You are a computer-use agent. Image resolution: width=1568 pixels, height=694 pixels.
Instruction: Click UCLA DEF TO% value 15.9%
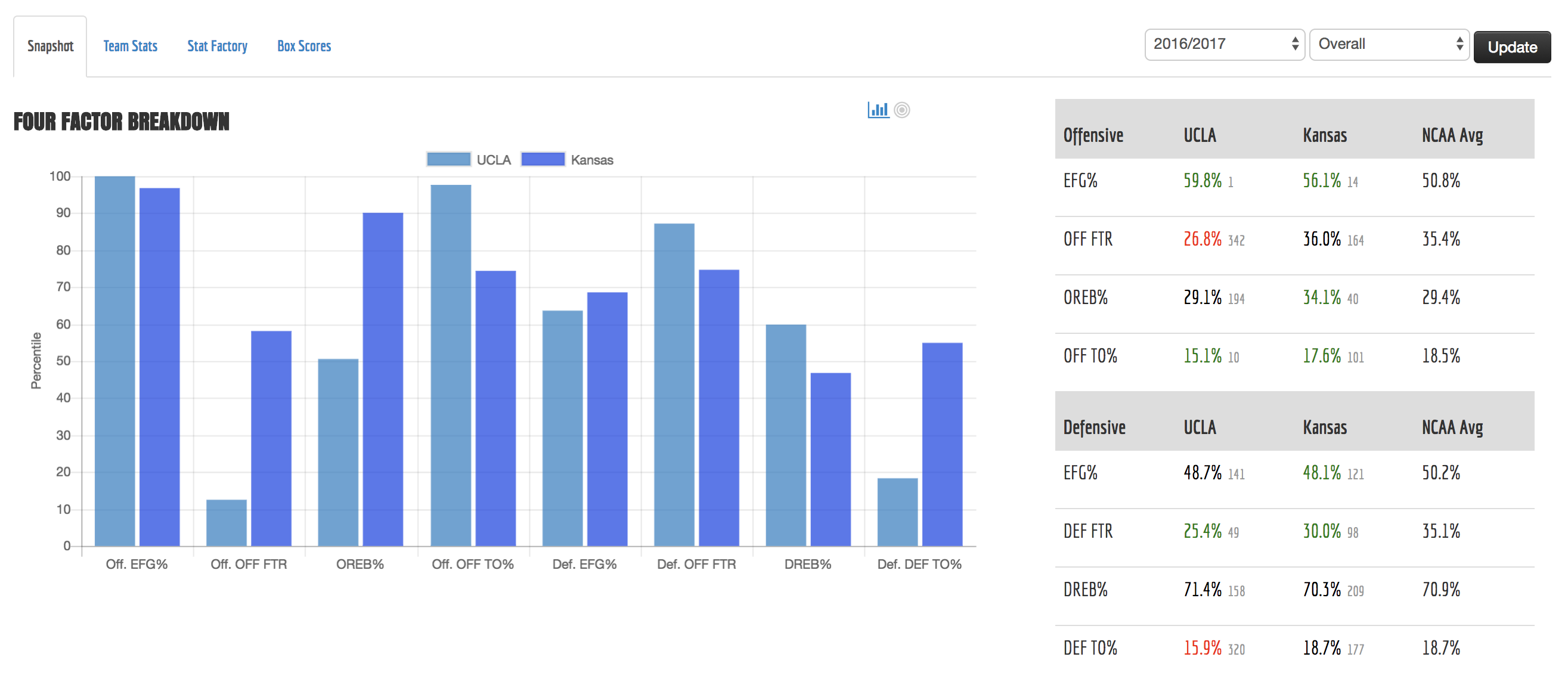1202,648
